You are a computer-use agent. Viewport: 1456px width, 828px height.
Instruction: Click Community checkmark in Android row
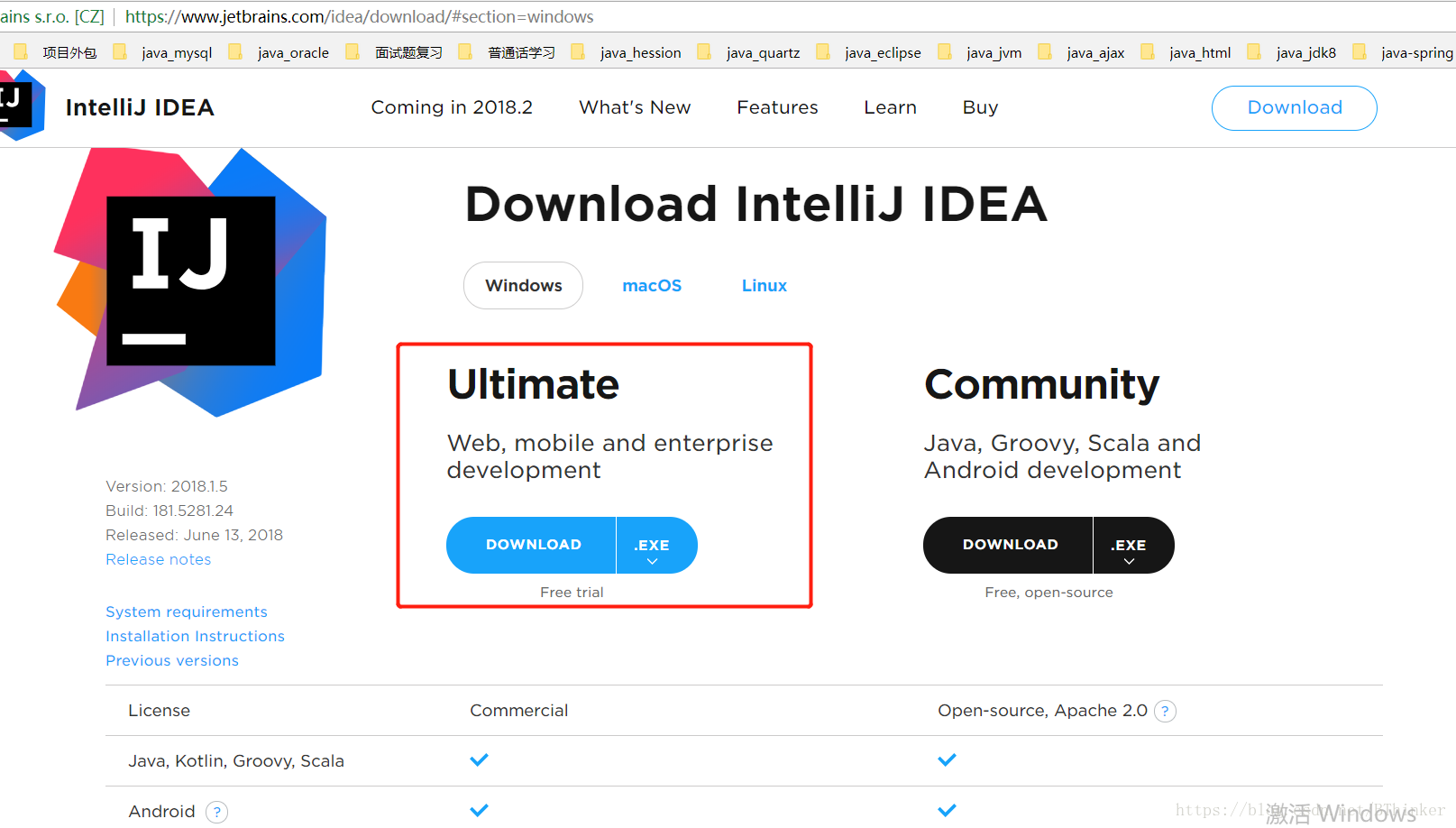click(947, 811)
